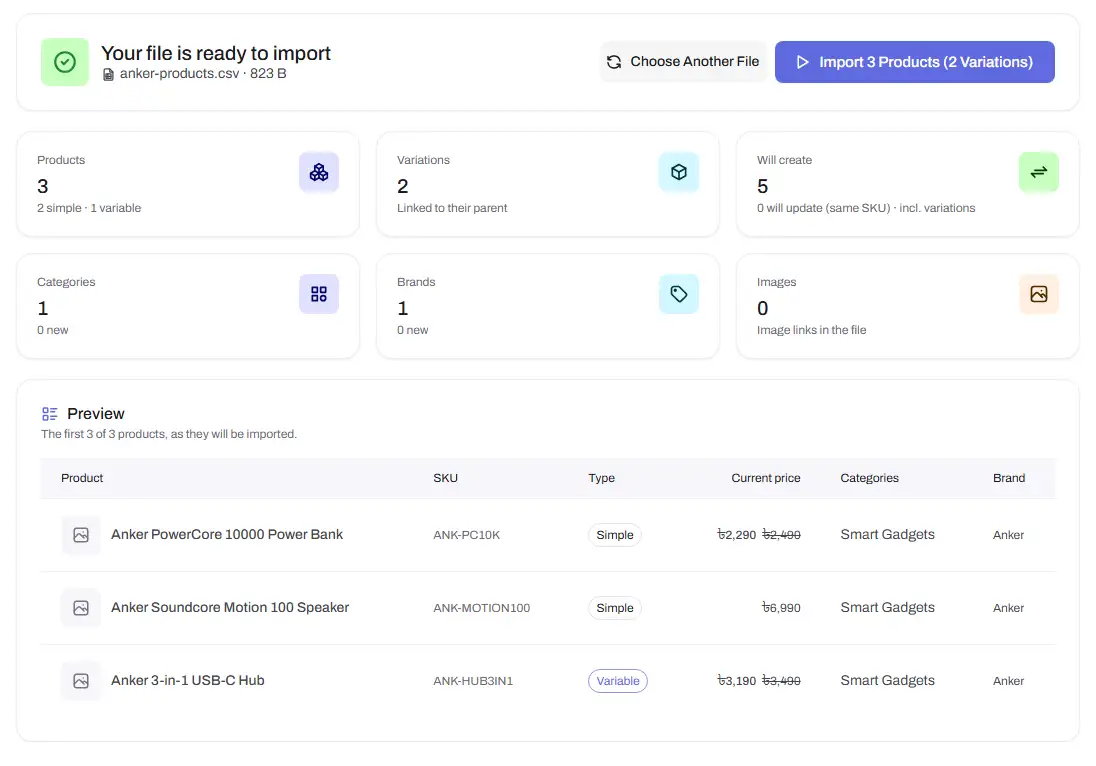Click the Brands card tag icon
The width and height of the screenshot is (1096, 766).
tap(679, 294)
